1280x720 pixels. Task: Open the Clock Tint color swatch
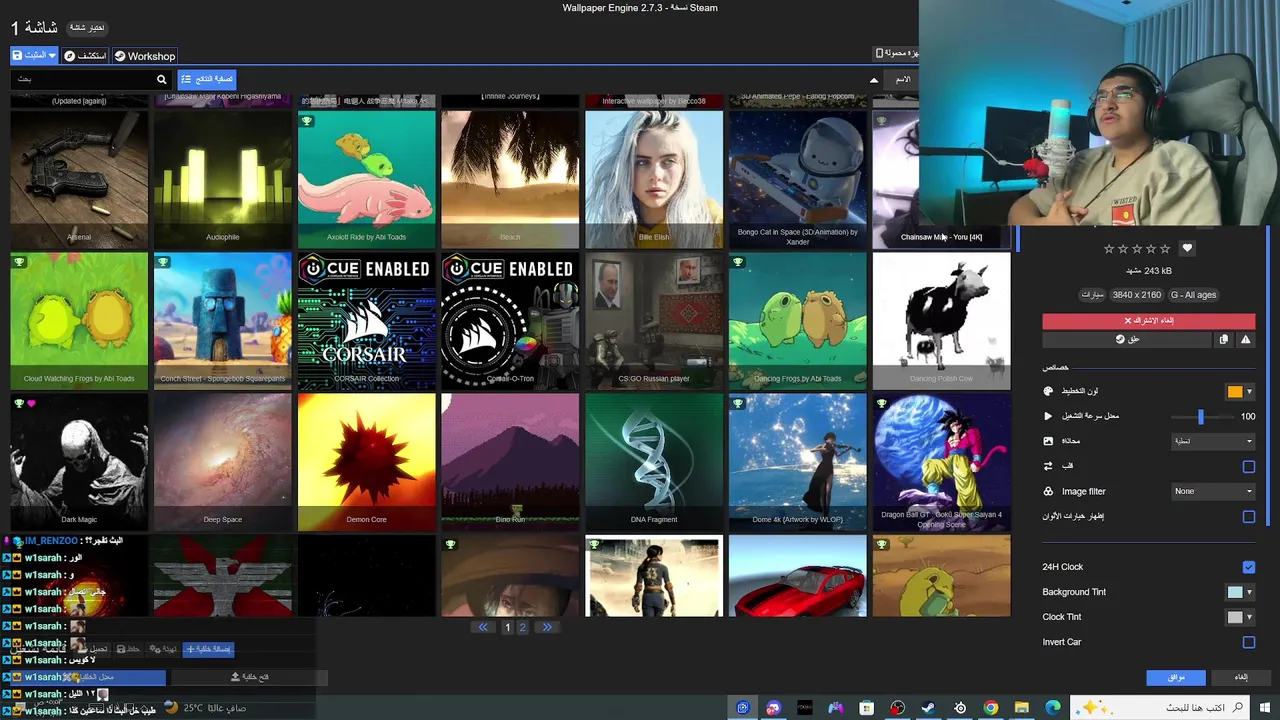(1235, 617)
